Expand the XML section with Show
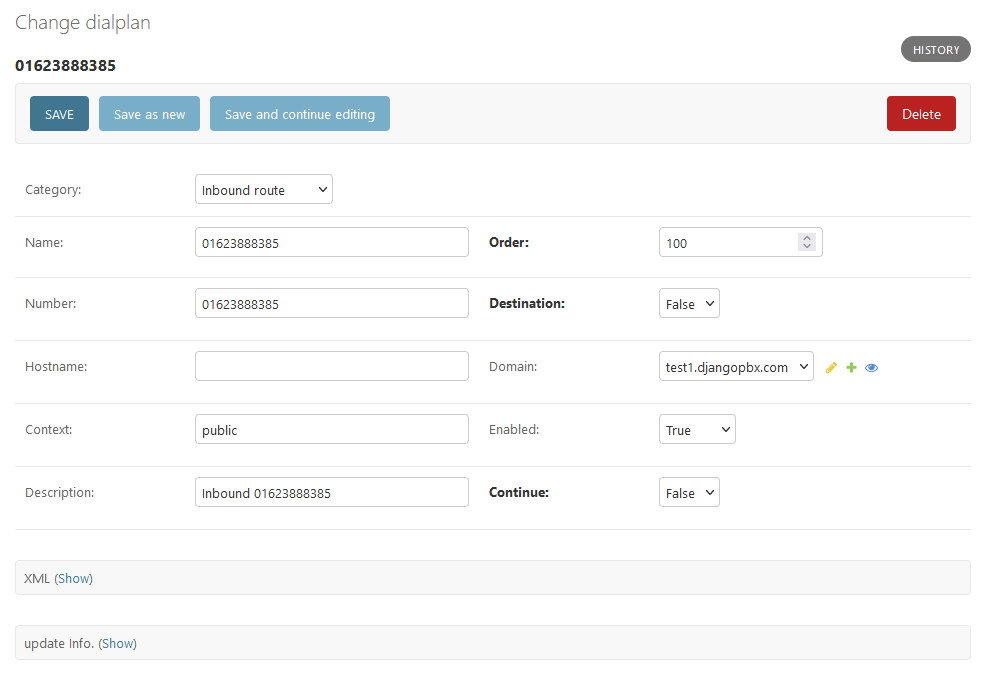The width and height of the screenshot is (988, 679). coord(73,578)
